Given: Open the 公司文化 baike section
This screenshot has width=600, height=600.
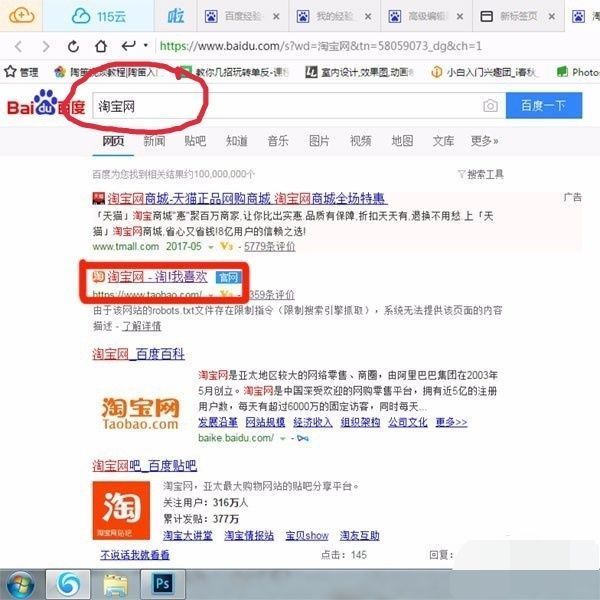Looking at the screenshot, I should point(408,422).
